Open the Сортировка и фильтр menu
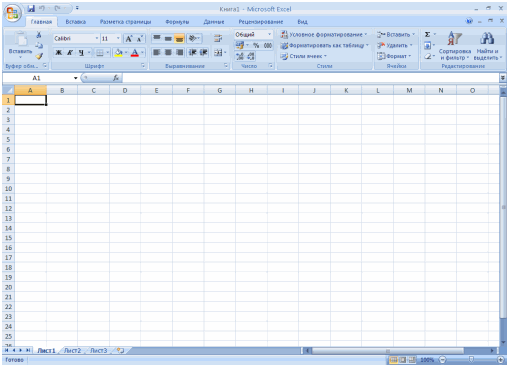This screenshot has width=509, height=367. point(455,46)
